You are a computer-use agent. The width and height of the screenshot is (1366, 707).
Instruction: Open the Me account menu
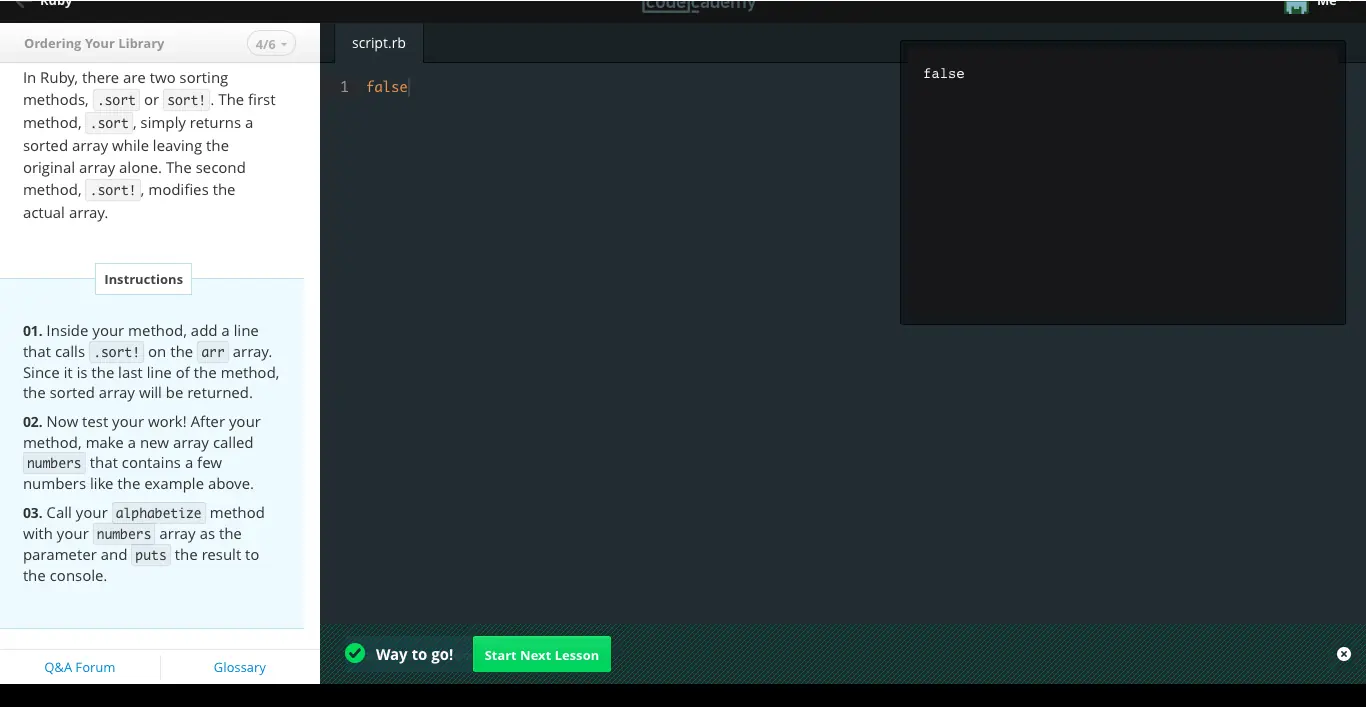pos(1327,4)
